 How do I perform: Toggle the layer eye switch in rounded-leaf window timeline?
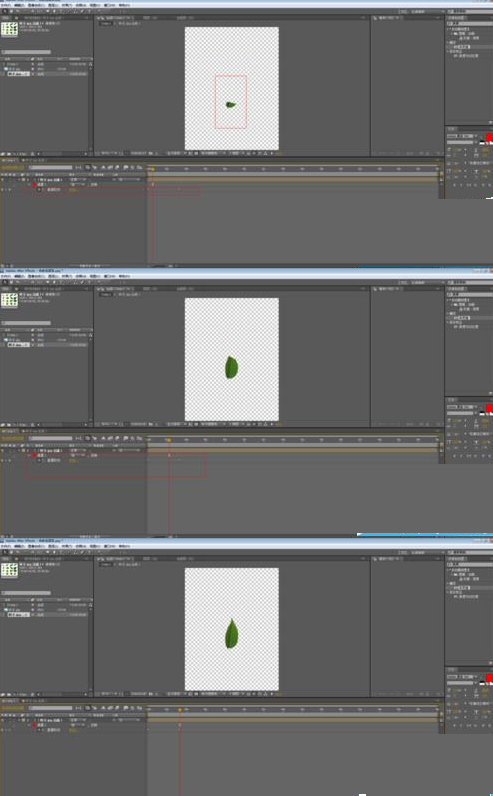coord(3,451)
